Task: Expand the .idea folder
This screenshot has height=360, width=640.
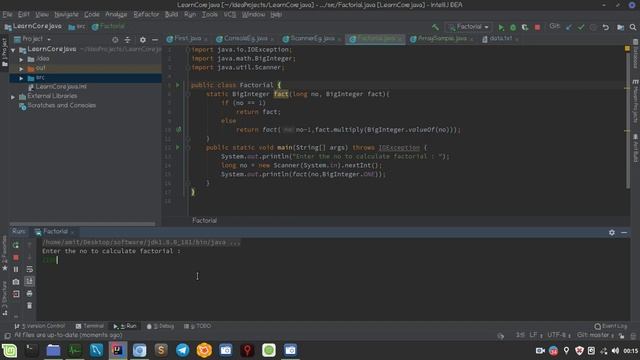Action: (x=21, y=59)
